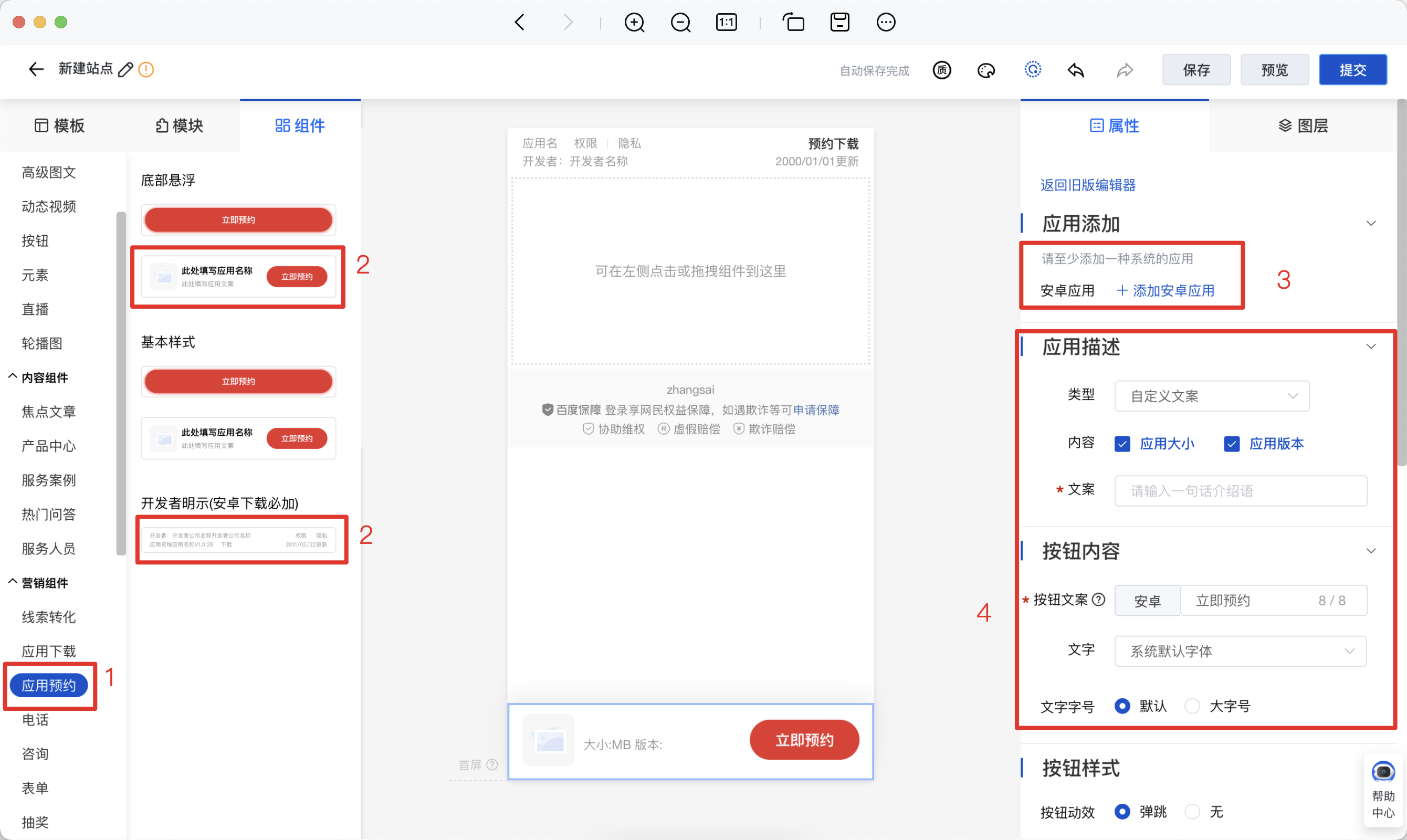Select the 大字号 radio option
The height and width of the screenshot is (840, 1407).
tap(1192, 706)
